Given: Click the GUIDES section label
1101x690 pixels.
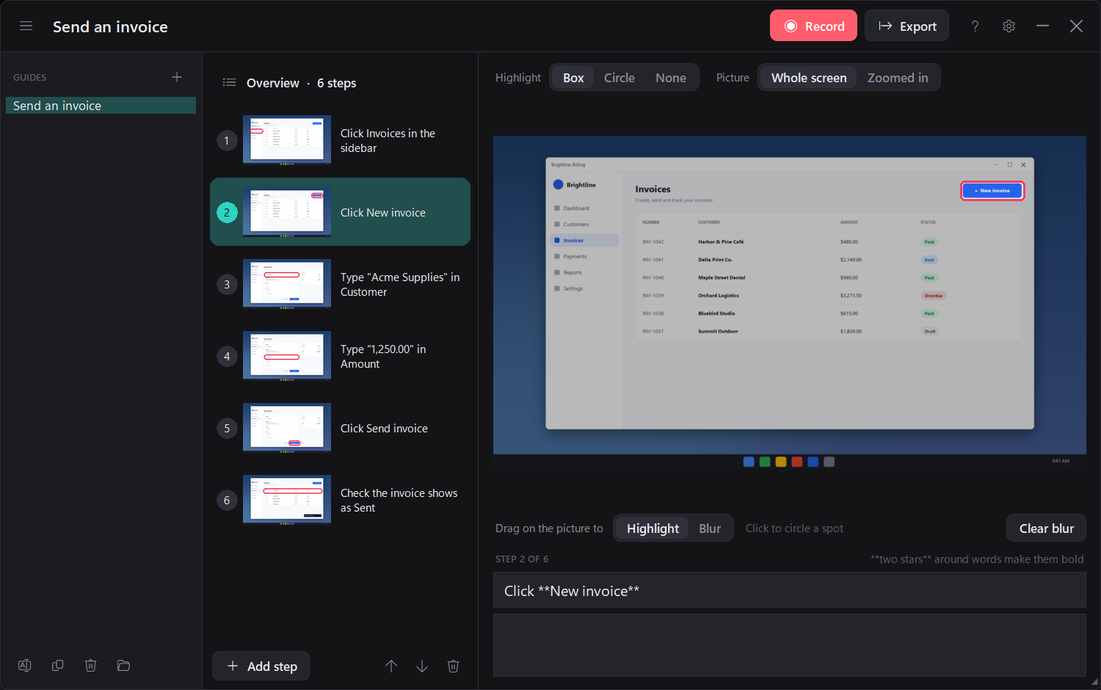Looking at the screenshot, I should pos(29,77).
